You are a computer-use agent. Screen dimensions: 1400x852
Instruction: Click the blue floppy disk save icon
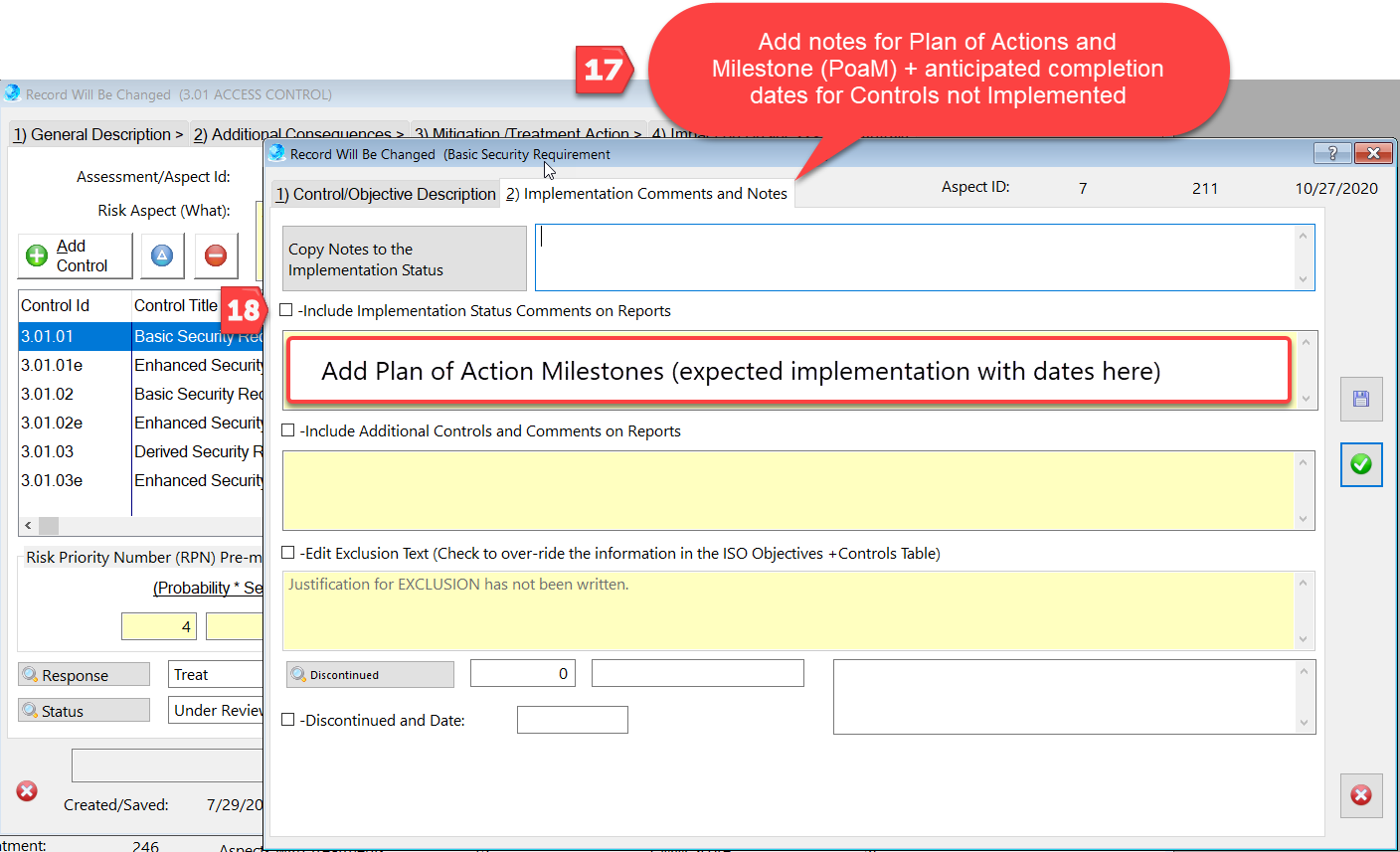pos(1361,400)
